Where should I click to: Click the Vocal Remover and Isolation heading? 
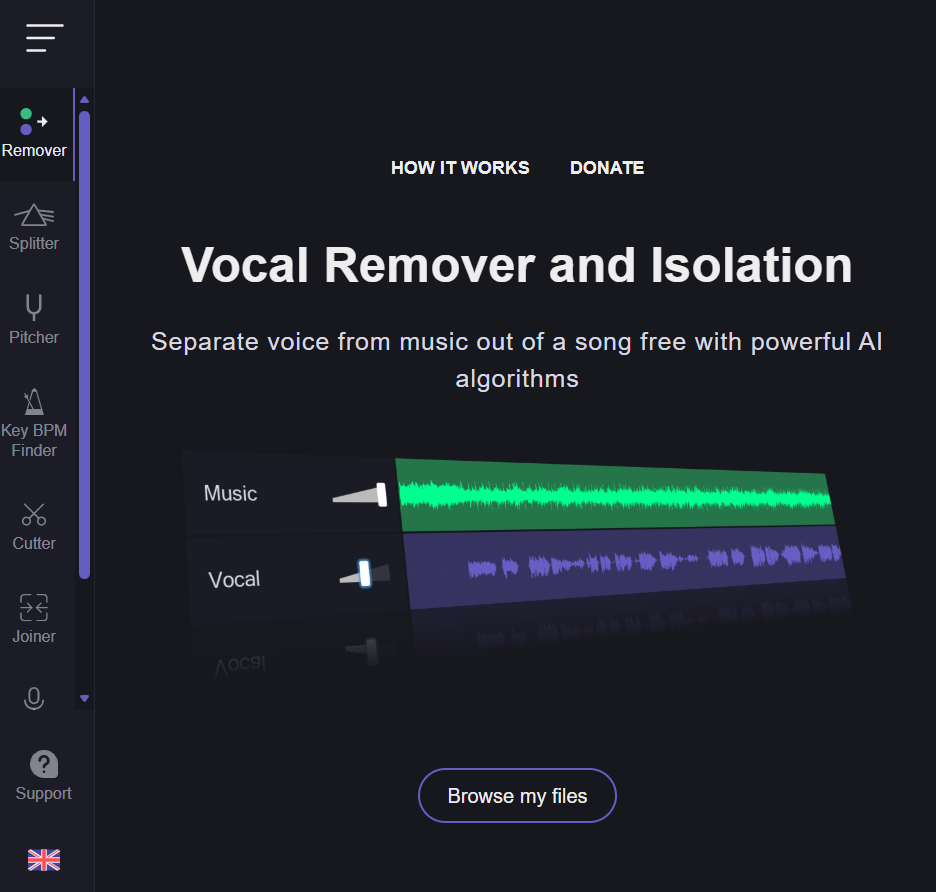[x=516, y=265]
